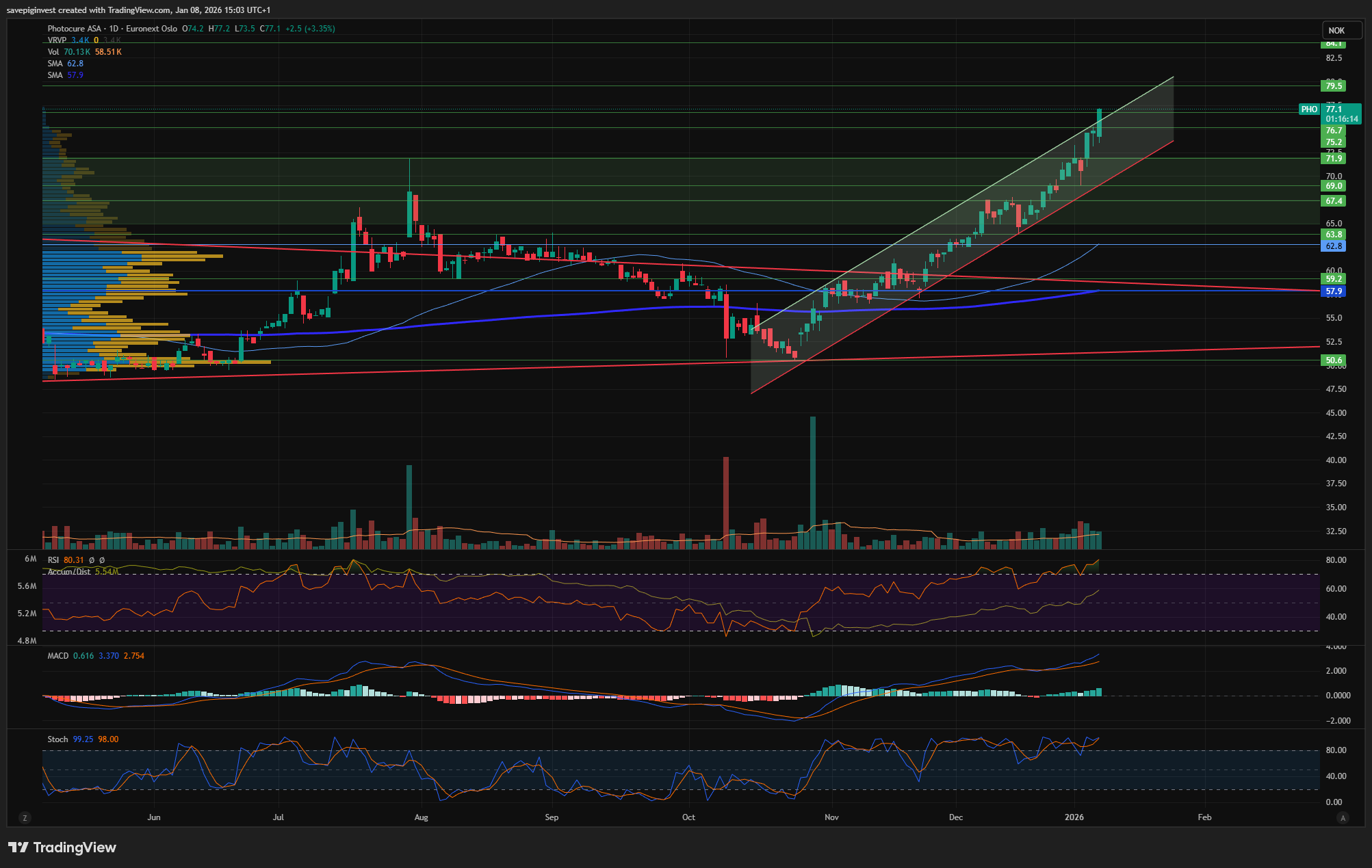Image resolution: width=1372 pixels, height=868 pixels.
Task: Click the VRVP indicator legend
Action: pyautogui.click(x=57, y=40)
